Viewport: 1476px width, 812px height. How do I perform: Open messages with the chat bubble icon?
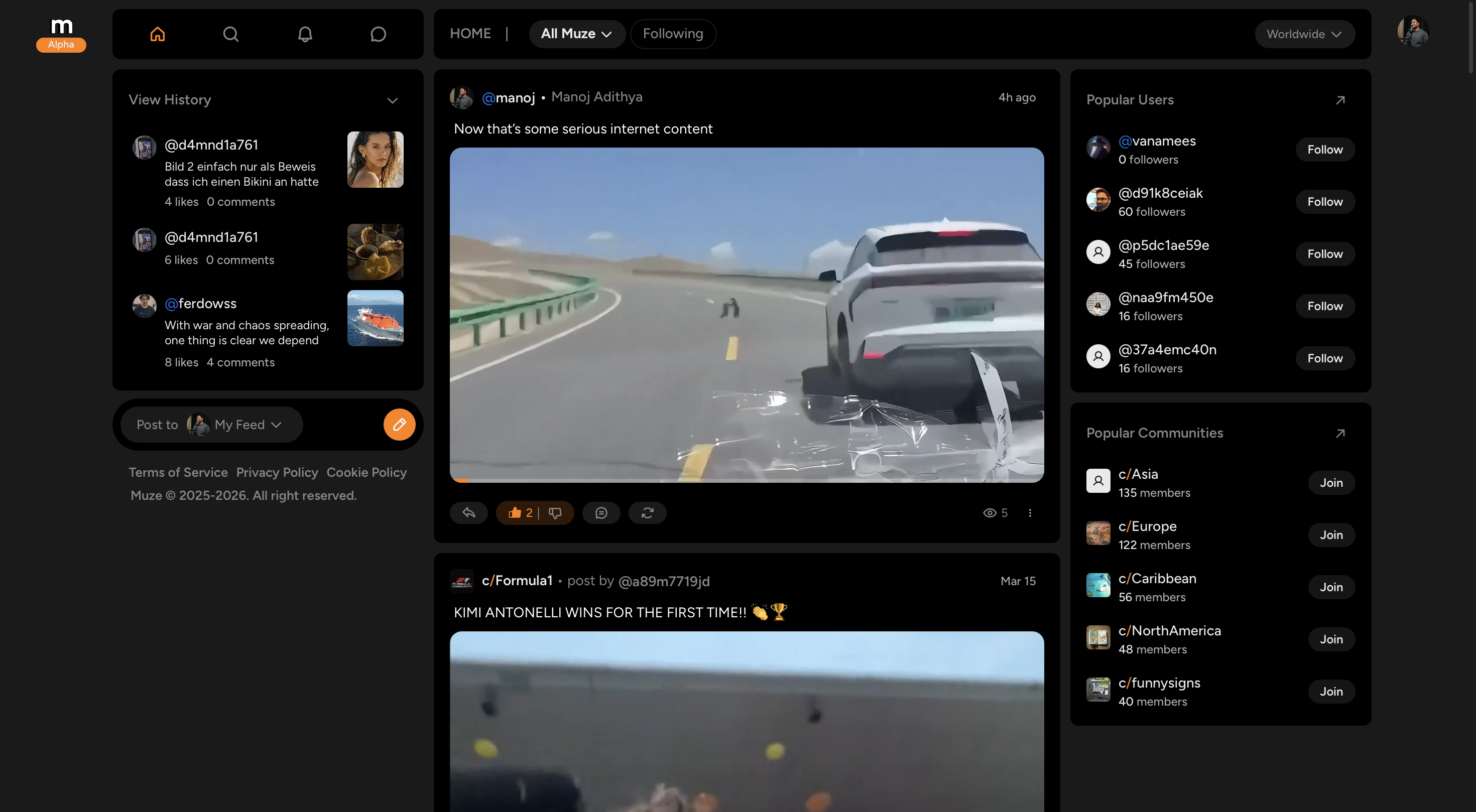pyautogui.click(x=378, y=34)
